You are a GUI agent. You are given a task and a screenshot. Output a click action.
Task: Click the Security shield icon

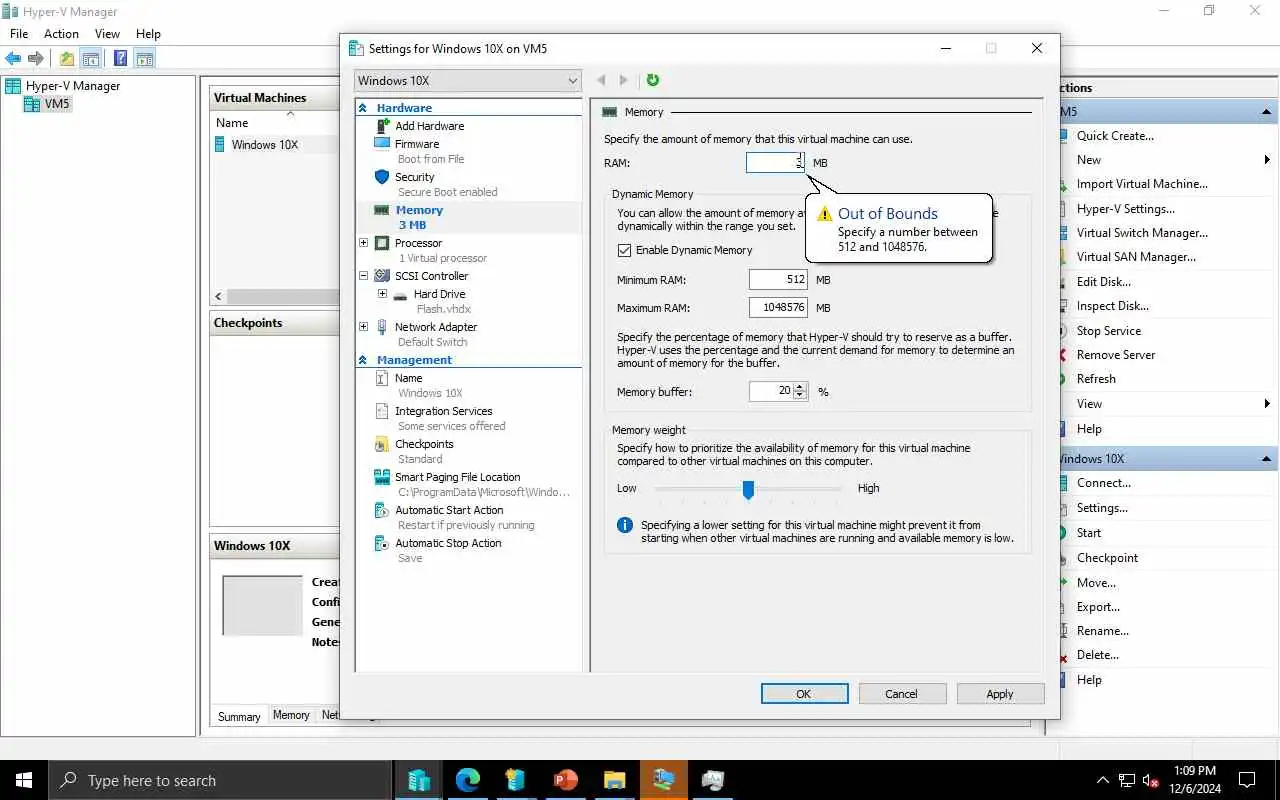382,177
